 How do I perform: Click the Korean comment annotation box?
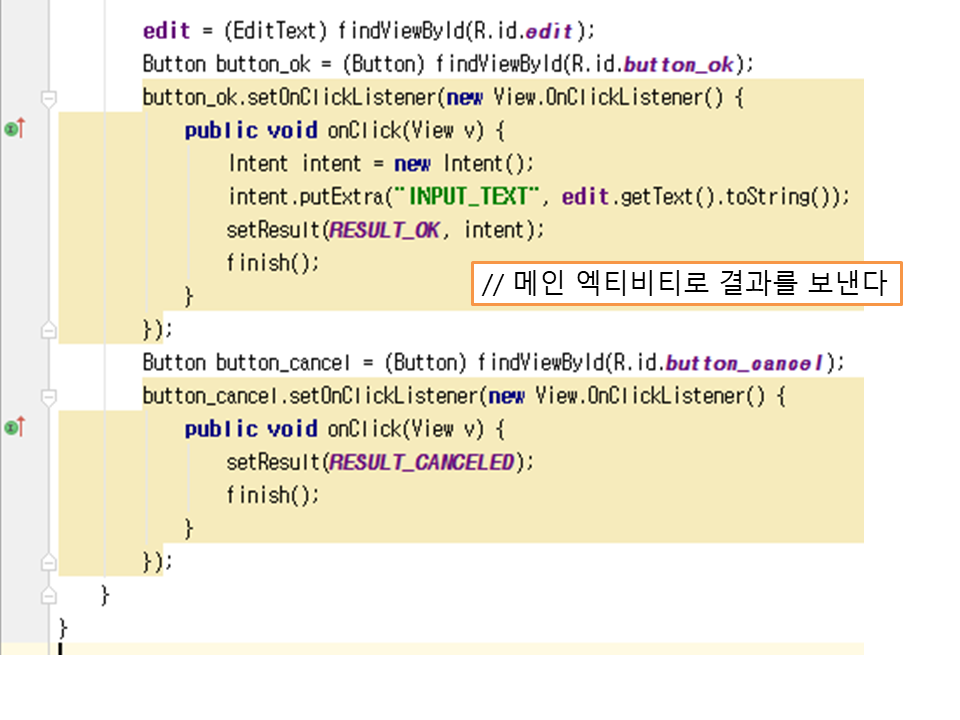[686, 284]
